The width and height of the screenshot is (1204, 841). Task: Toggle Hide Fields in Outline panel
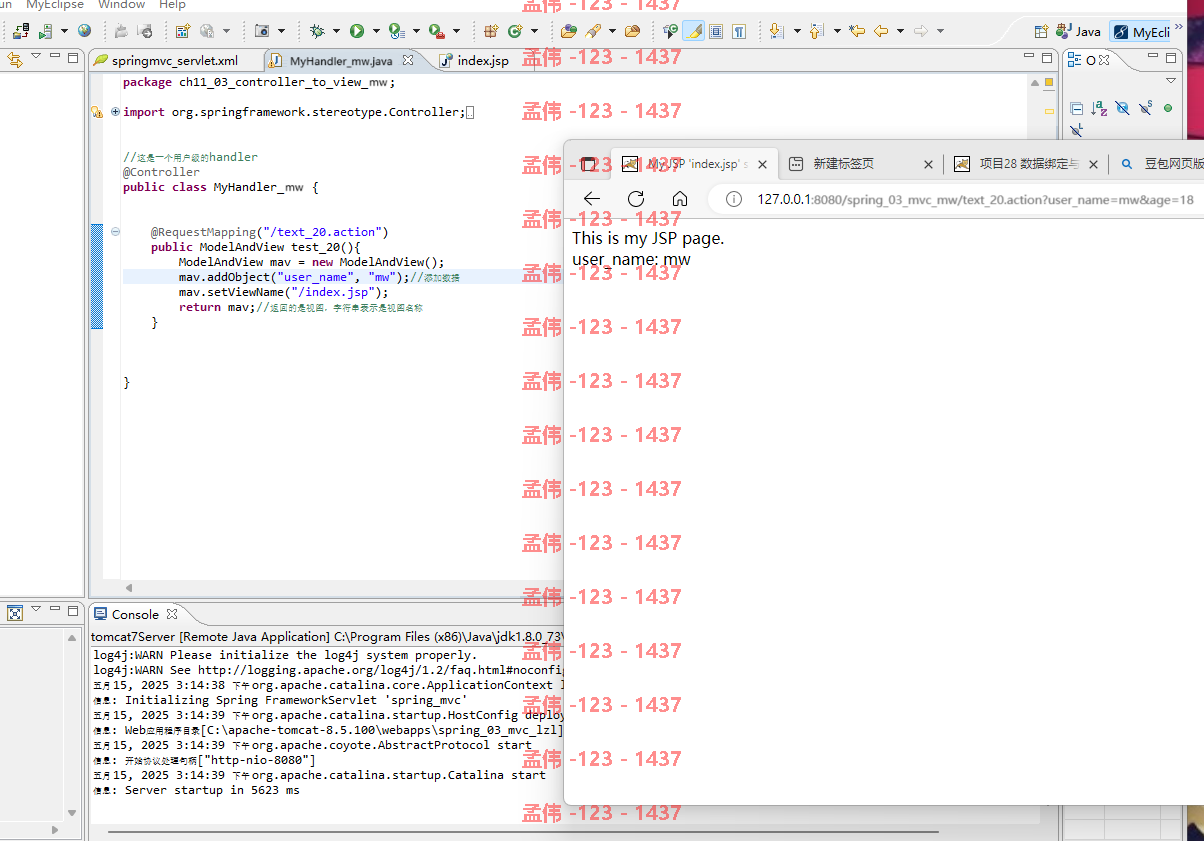[1122, 107]
